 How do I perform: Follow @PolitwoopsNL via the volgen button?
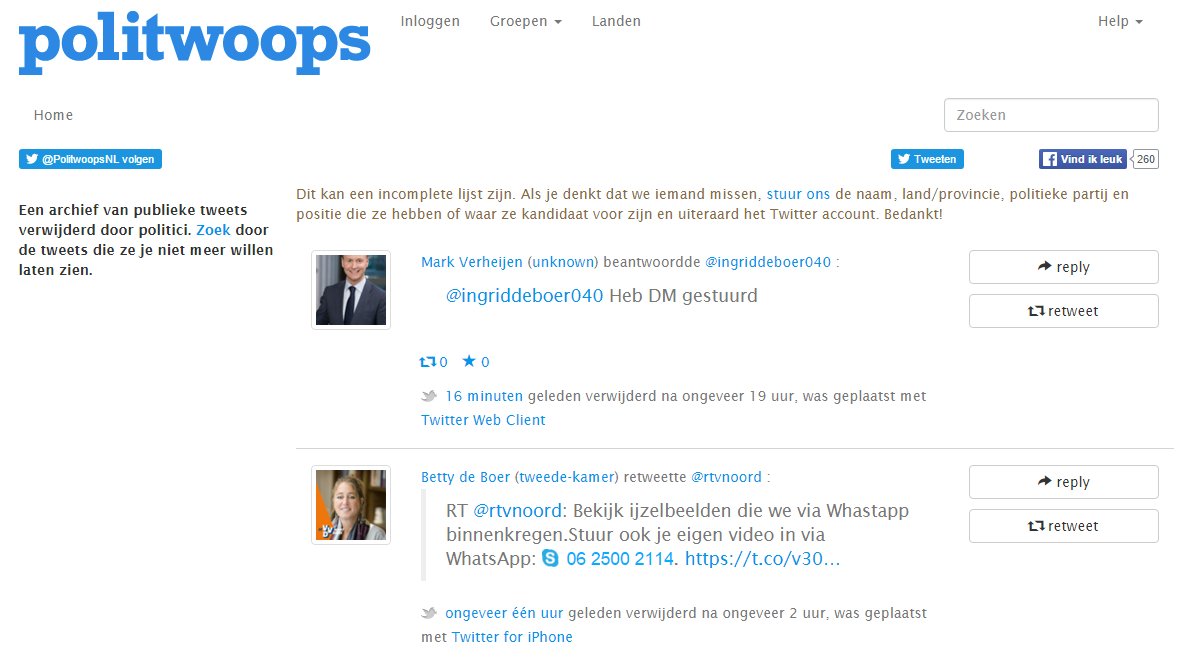pyautogui.click(x=90, y=159)
